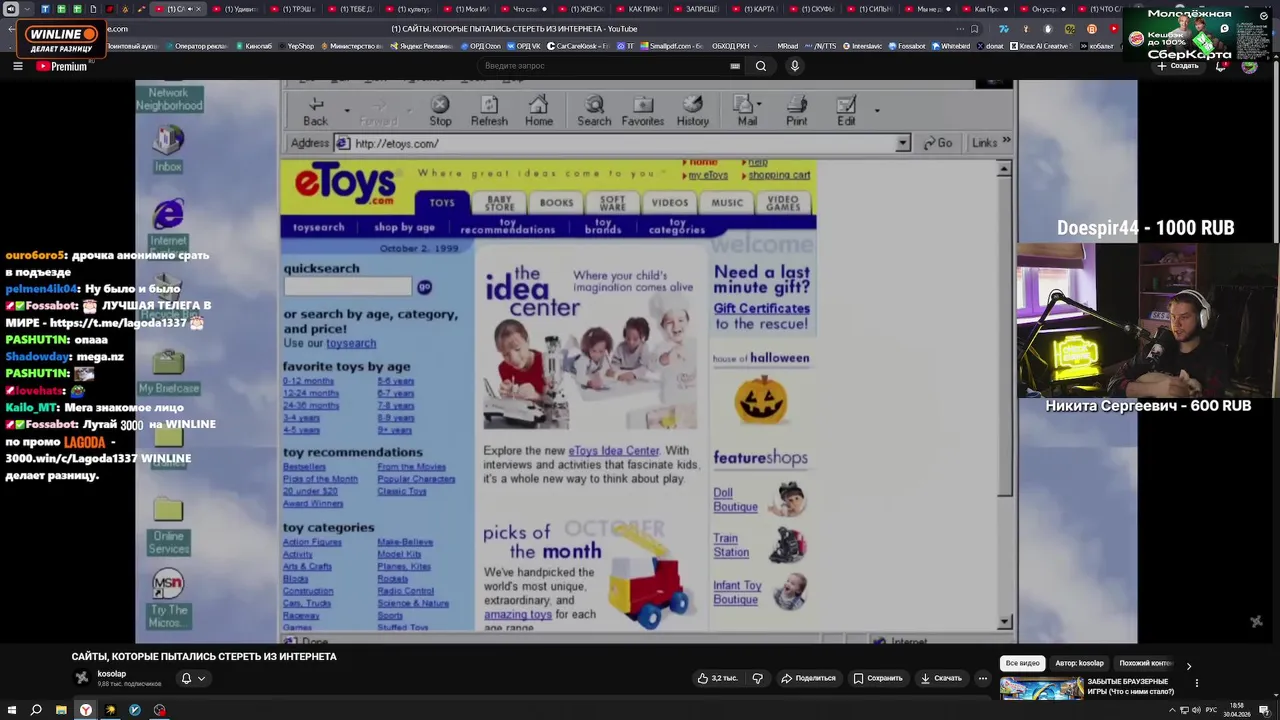Click the History icon in the old browser
This screenshot has height=720, width=1280.
pyautogui.click(x=692, y=111)
